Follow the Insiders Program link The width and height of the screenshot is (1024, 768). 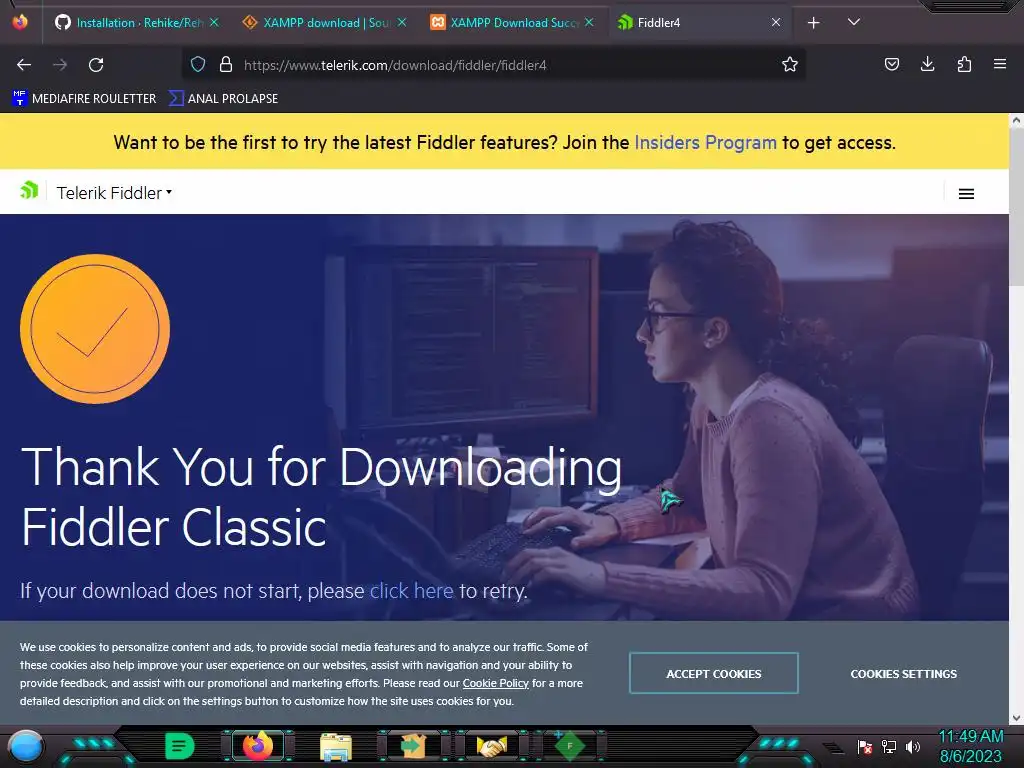click(705, 142)
